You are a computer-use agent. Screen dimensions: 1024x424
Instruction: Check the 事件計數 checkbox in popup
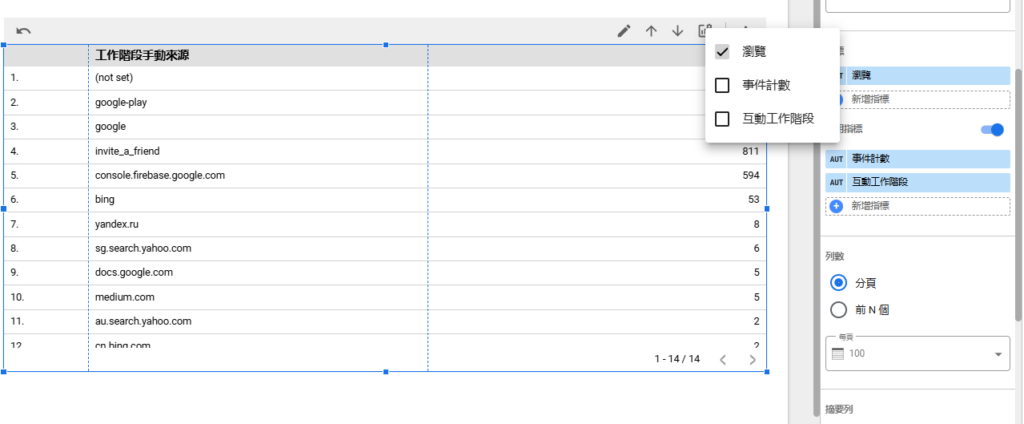pos(722,86)
